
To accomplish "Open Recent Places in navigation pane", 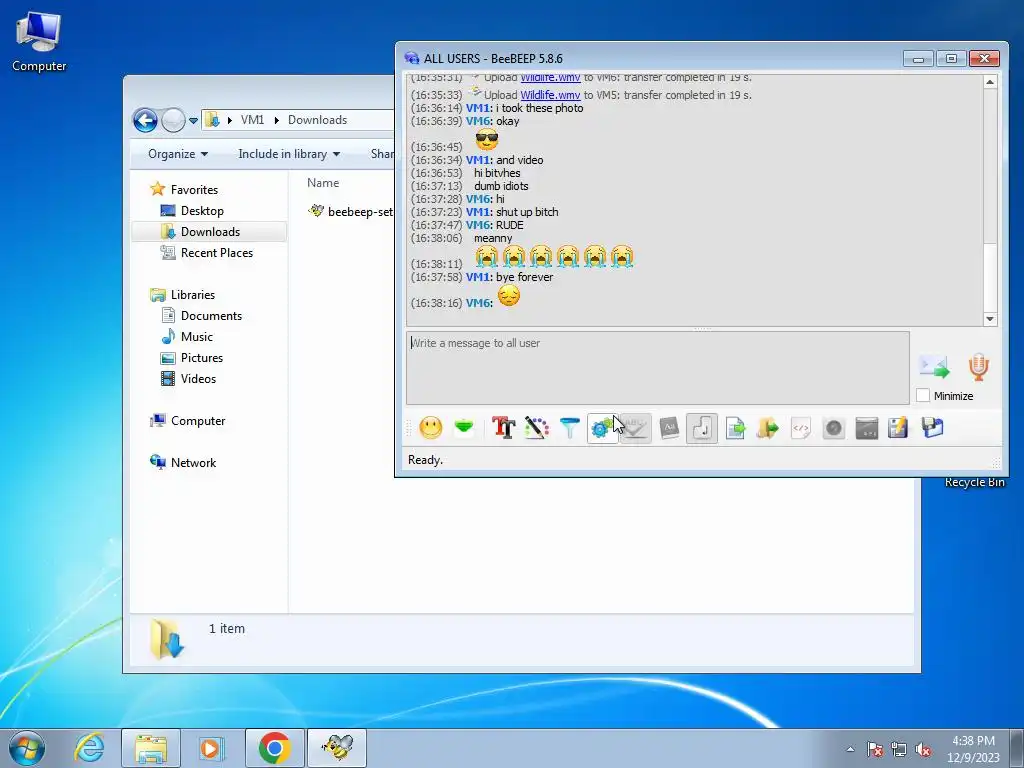I will tap(217, 253).
